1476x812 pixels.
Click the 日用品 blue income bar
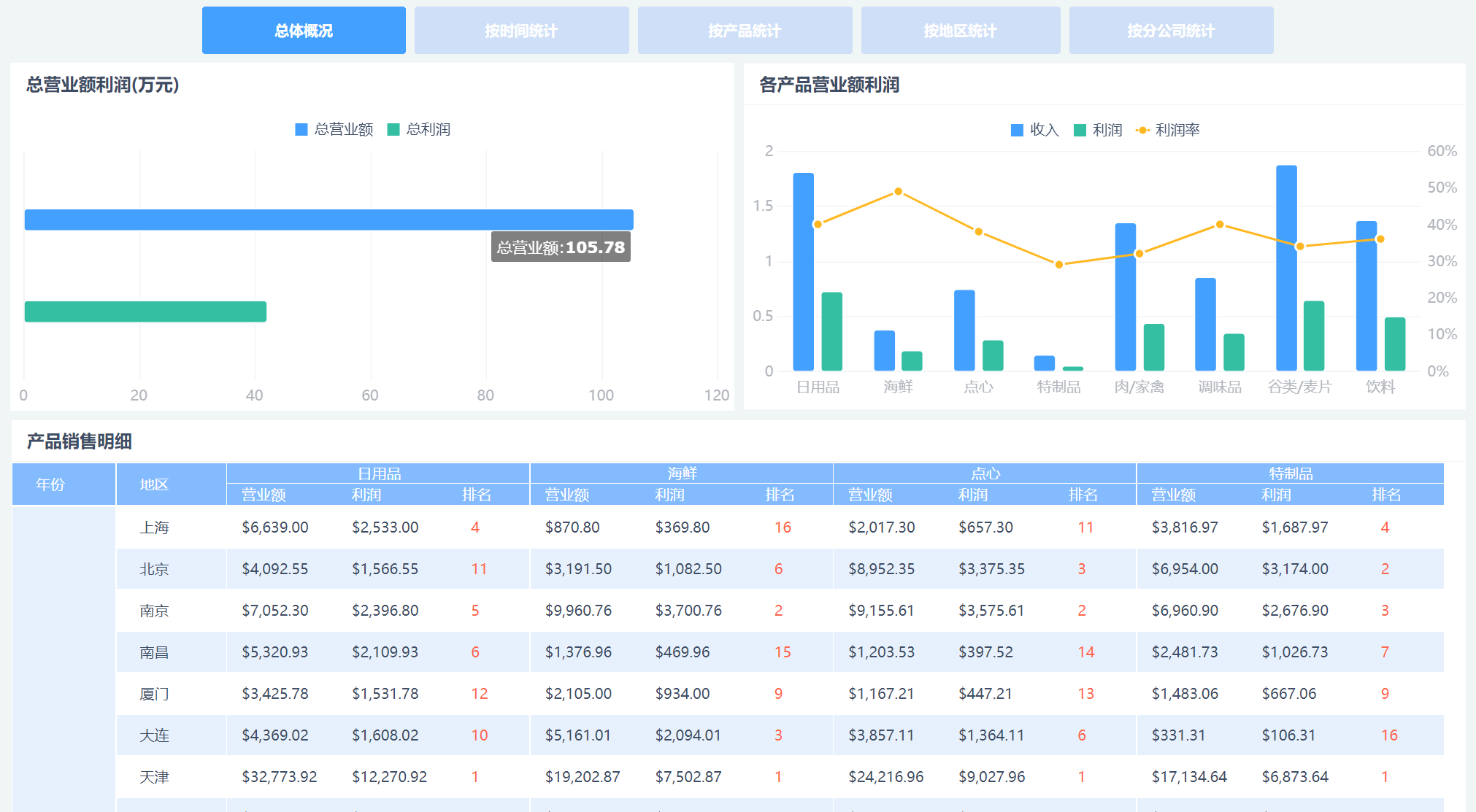click(x=804, y=271)
